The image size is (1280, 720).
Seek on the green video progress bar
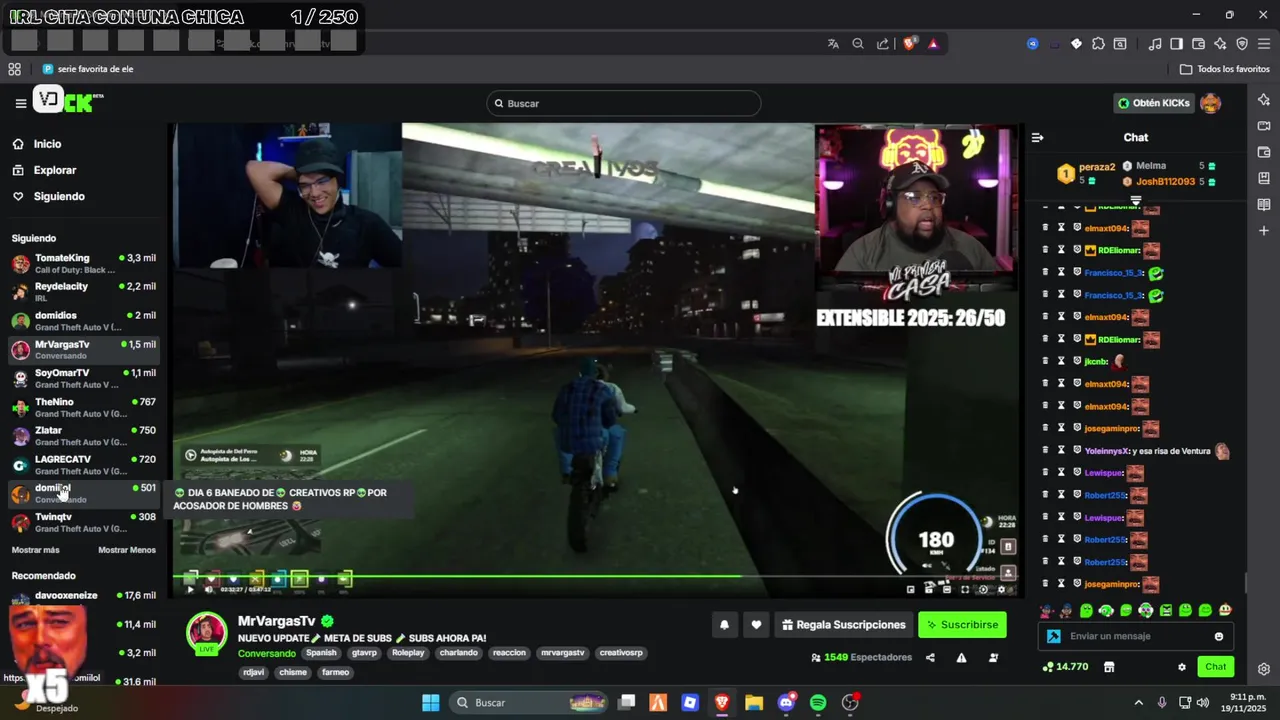596,575
